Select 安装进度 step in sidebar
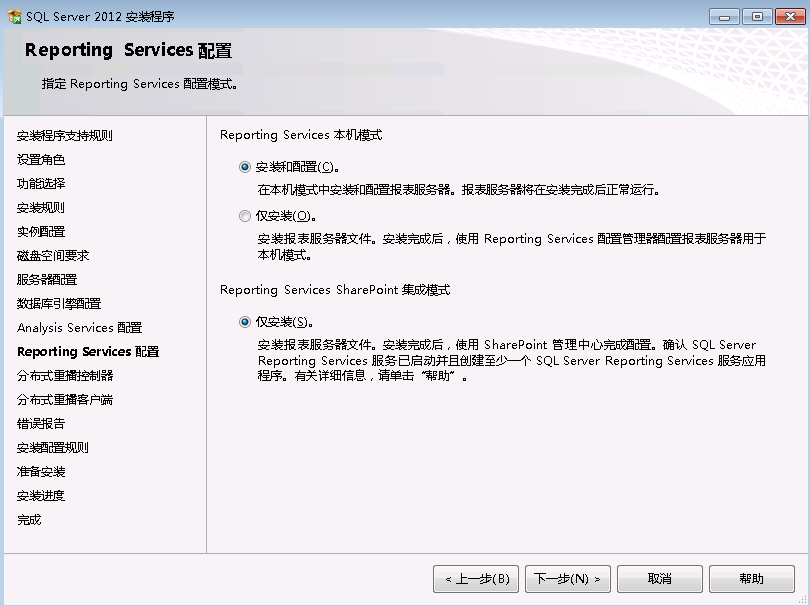Image resolution: width=810 pixels, height=606 pixels. pyautogui.click(x=41, y=496)
